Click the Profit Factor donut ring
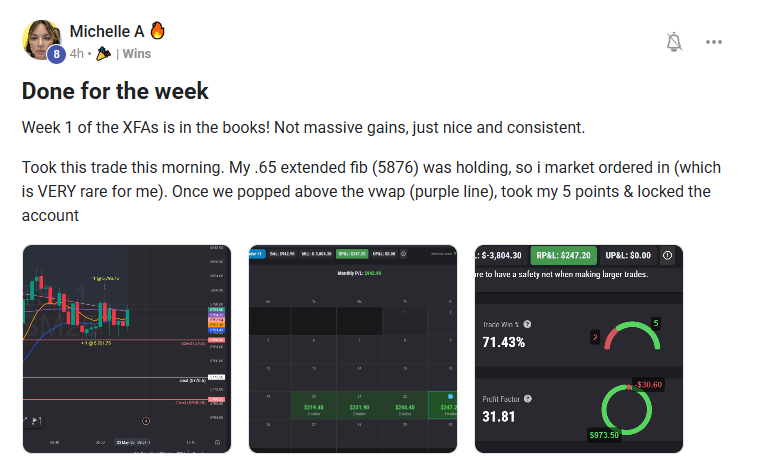 click(627, 410)
